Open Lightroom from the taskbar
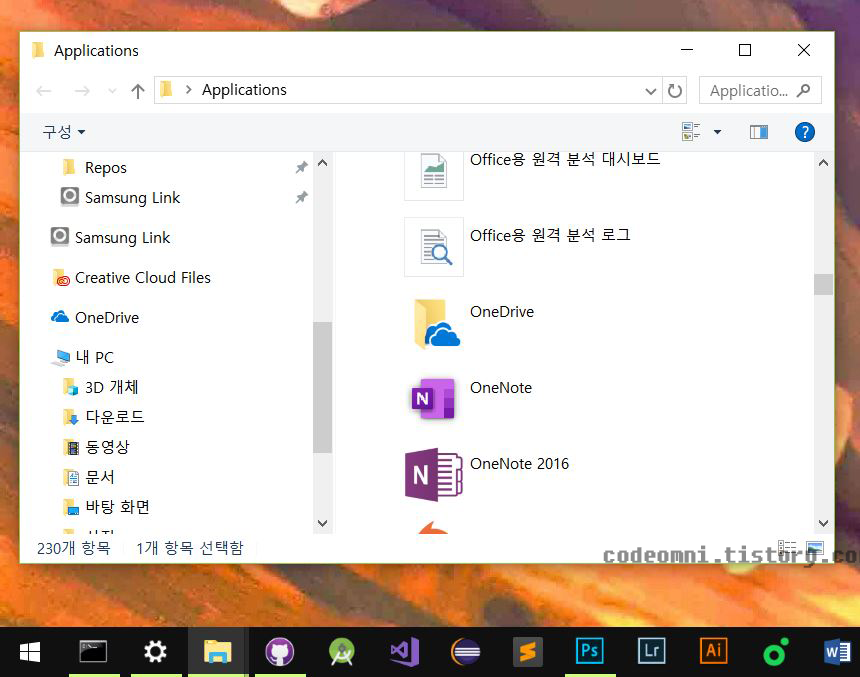Screen dimensions: 860x677 tap(652, 651)
